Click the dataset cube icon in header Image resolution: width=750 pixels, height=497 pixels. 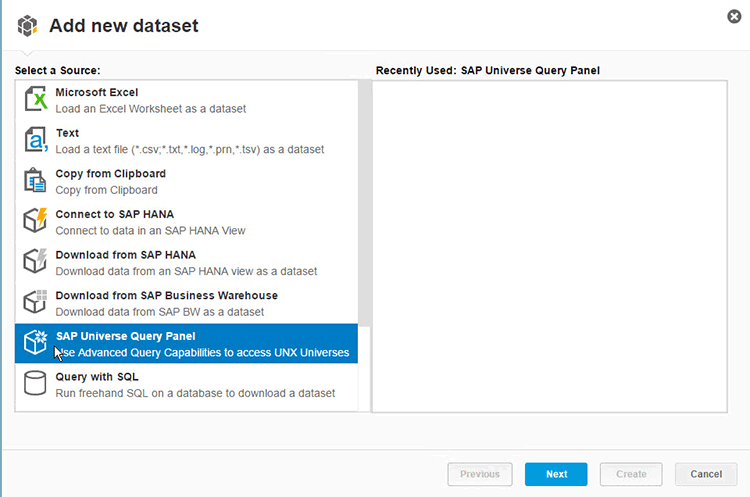tap(28, 27)
